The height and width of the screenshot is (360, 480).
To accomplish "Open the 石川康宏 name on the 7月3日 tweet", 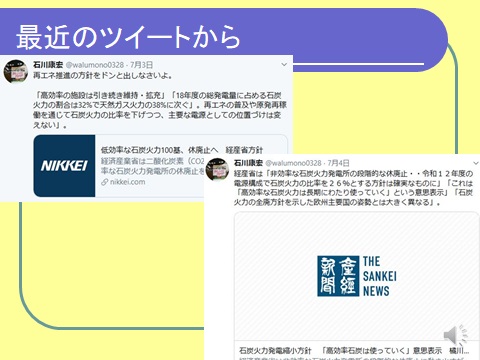I will coord(48,65).
